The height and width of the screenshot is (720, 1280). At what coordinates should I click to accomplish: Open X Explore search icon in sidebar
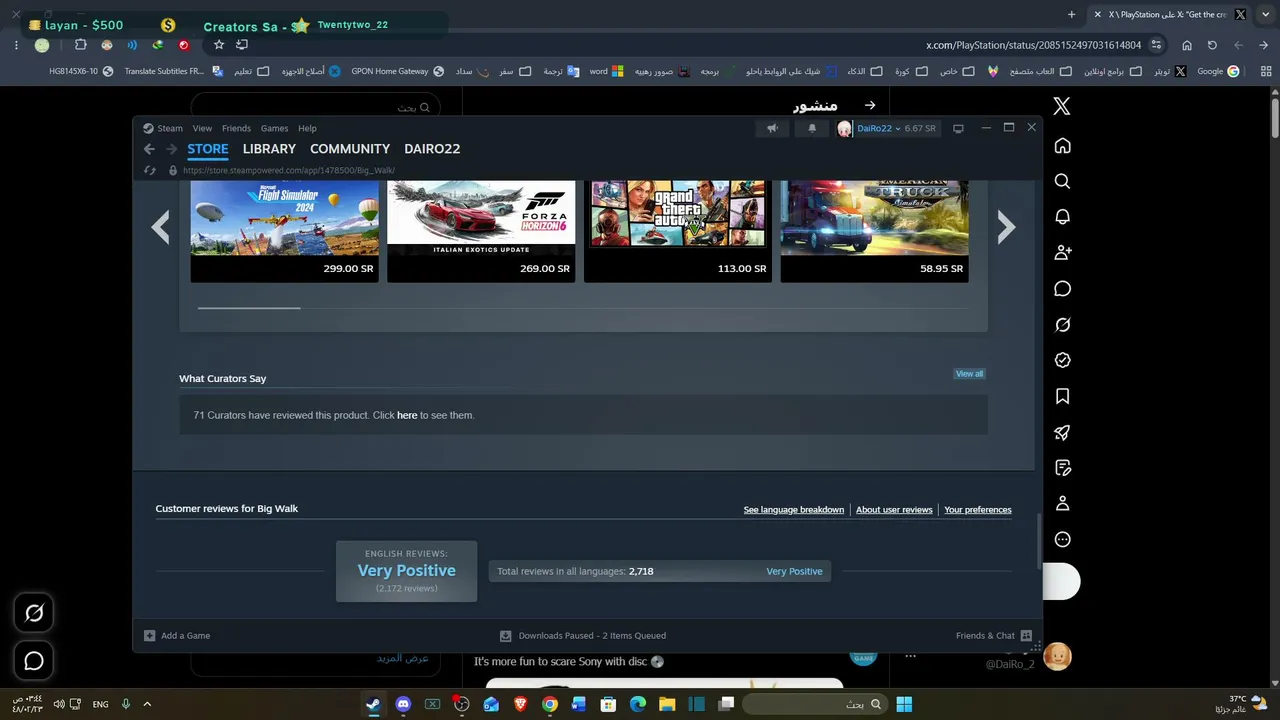click(x=1062, y=181)
